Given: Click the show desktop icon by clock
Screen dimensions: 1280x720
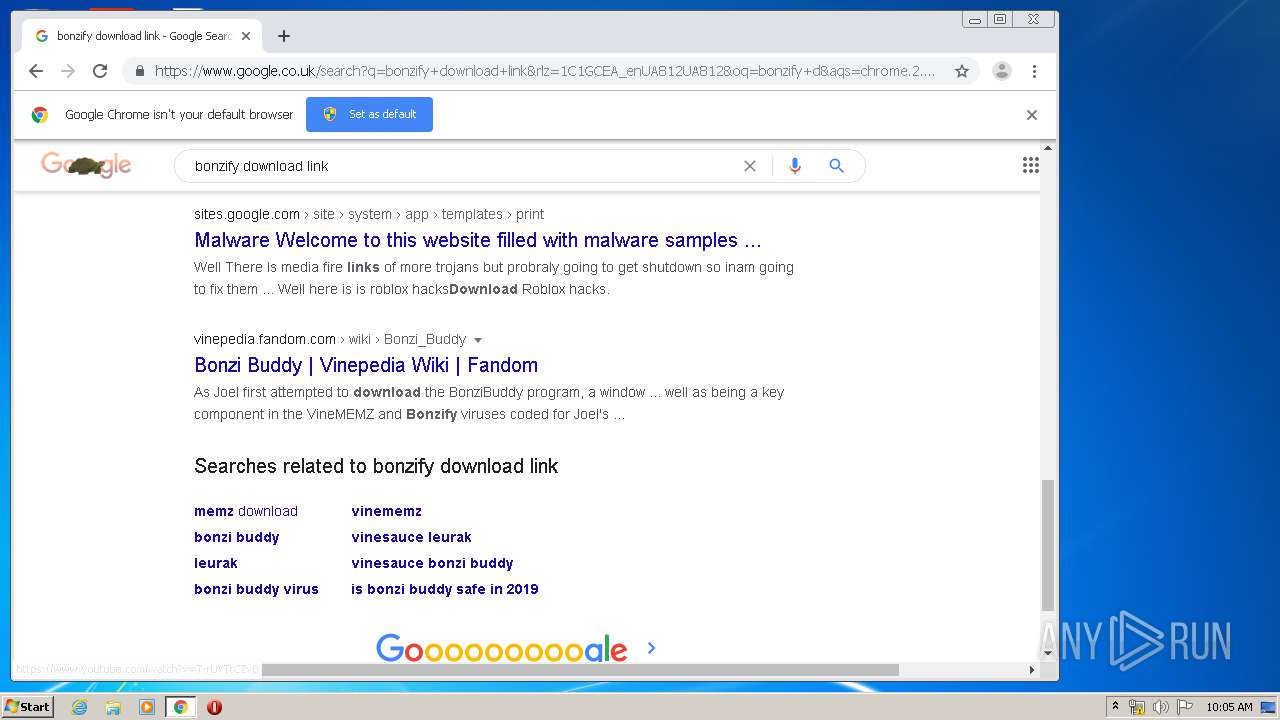Looking at the screenshot, I should [x=1269, y=707].
